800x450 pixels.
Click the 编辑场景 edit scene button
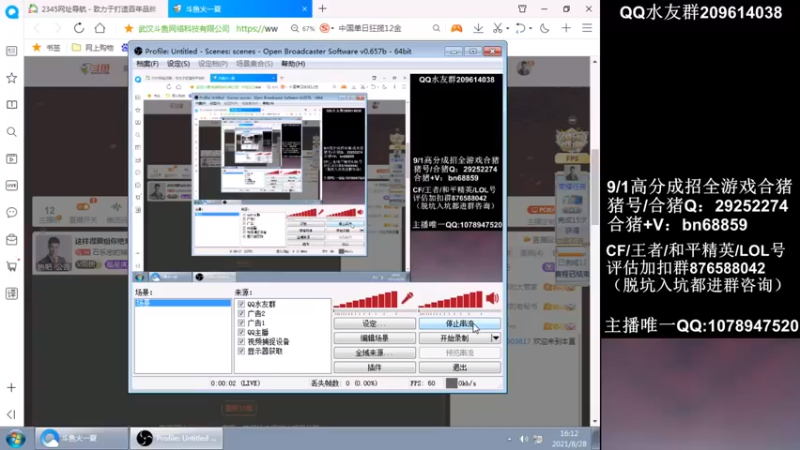[x=374, y=338]
